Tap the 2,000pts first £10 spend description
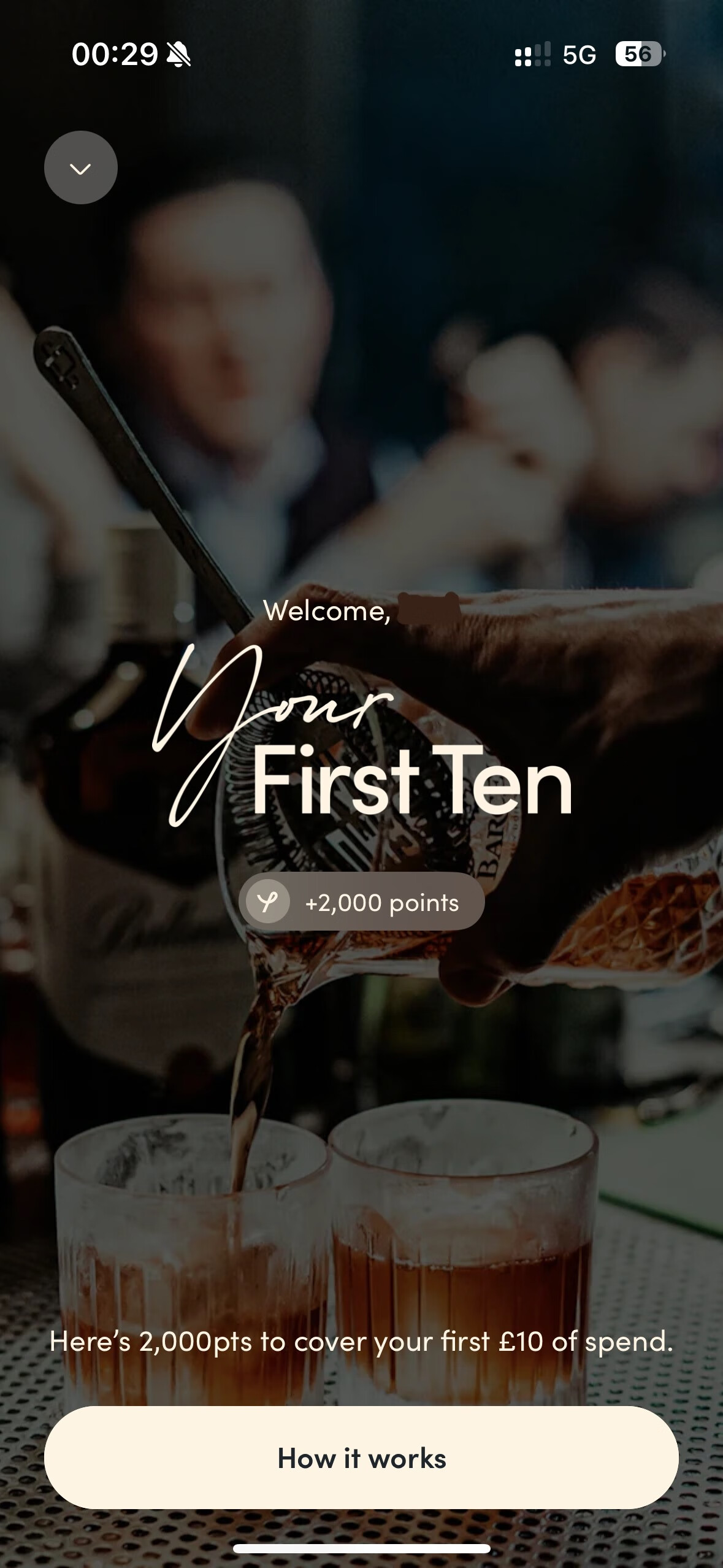 361,1341
